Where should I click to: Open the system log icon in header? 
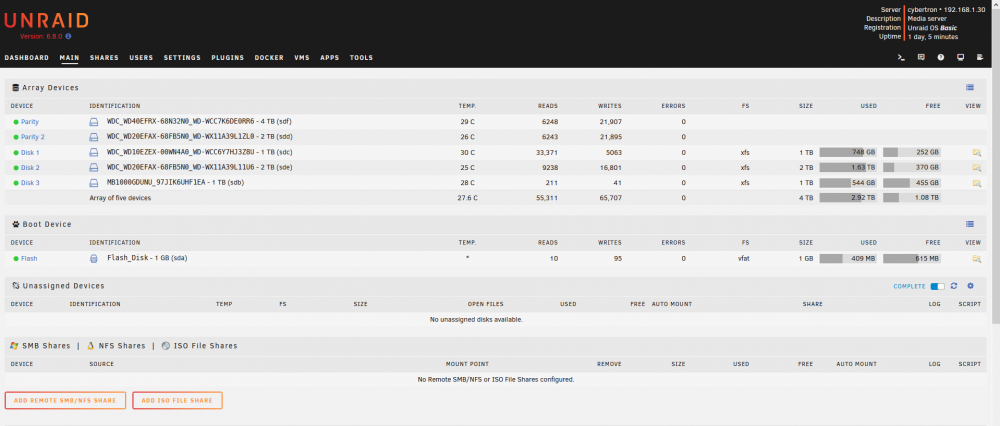point(980,57)
